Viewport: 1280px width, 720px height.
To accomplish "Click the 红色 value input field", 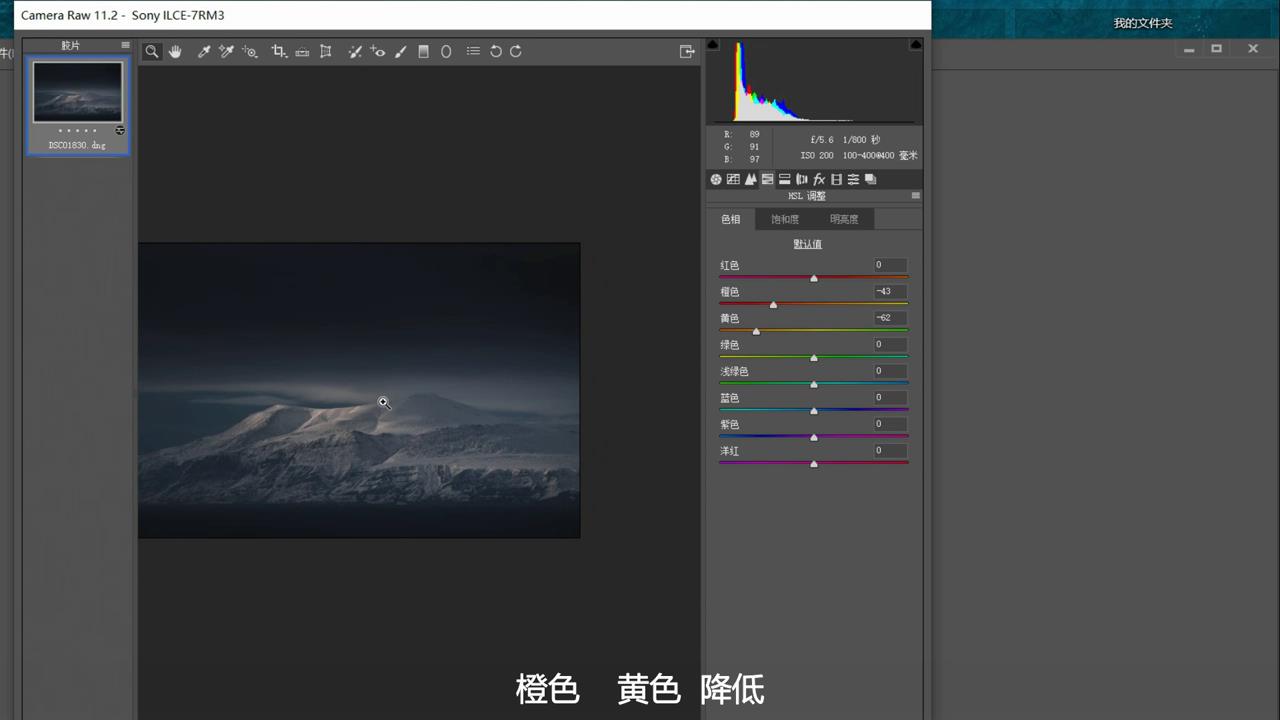I will point(889,265).
